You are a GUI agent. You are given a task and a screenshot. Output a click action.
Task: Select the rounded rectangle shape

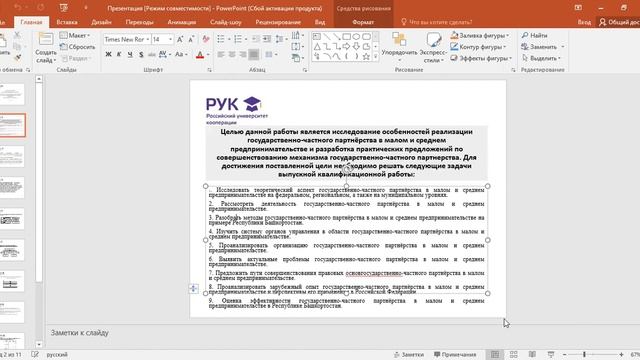366,37
